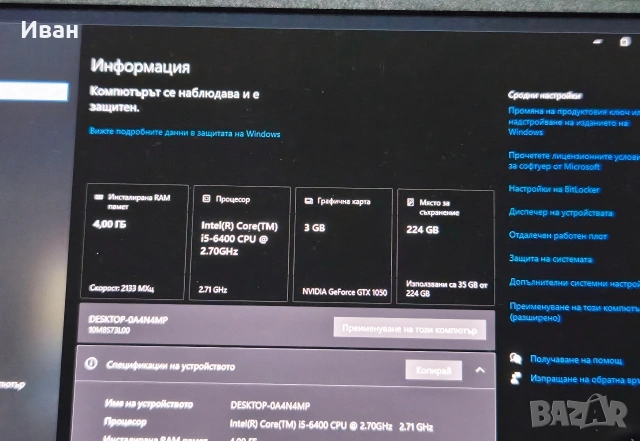Click the send feedback link

(x=585, y=379)
